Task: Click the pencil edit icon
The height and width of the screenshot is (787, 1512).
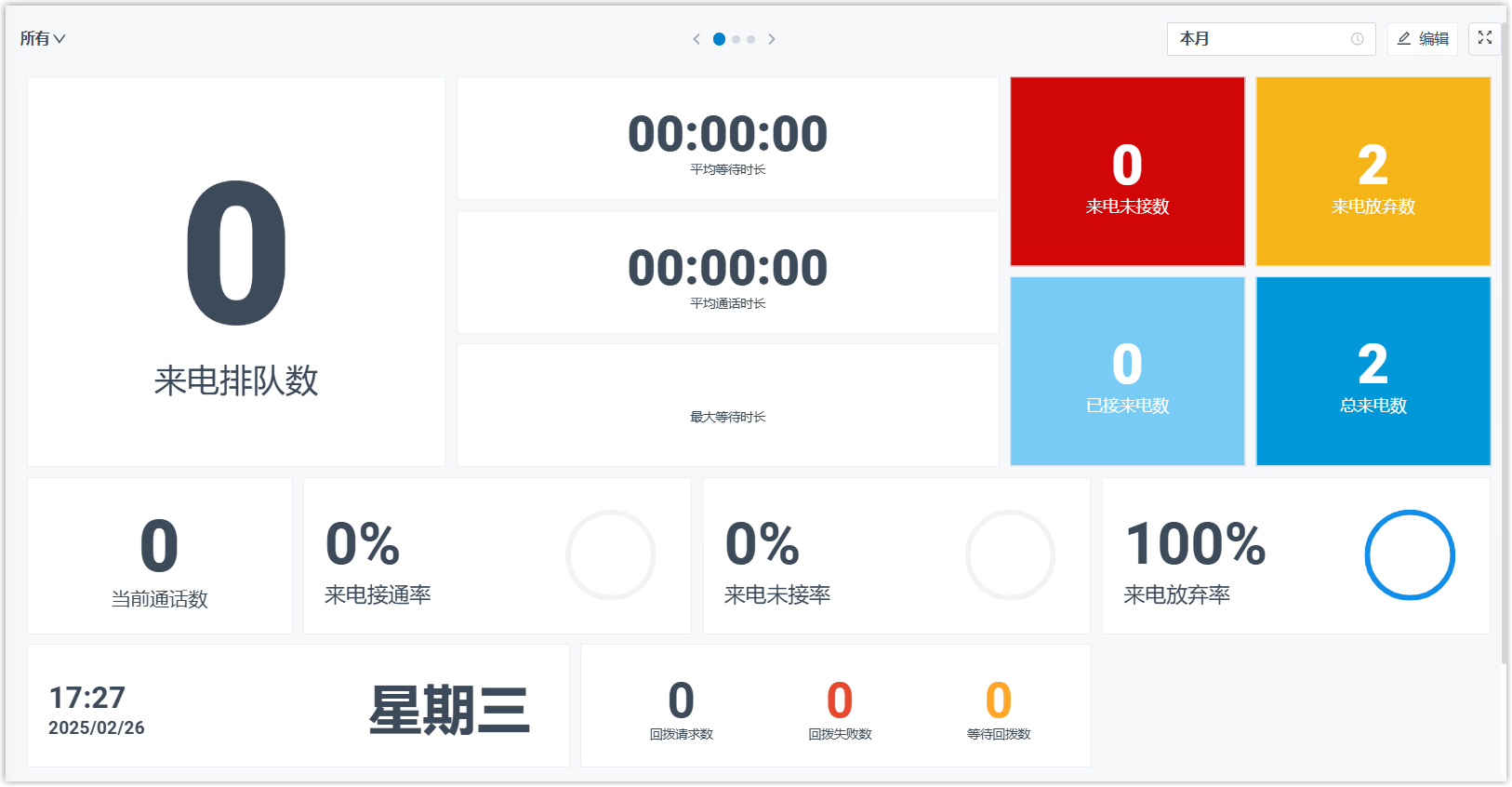Action: [x=1404, y=39]
